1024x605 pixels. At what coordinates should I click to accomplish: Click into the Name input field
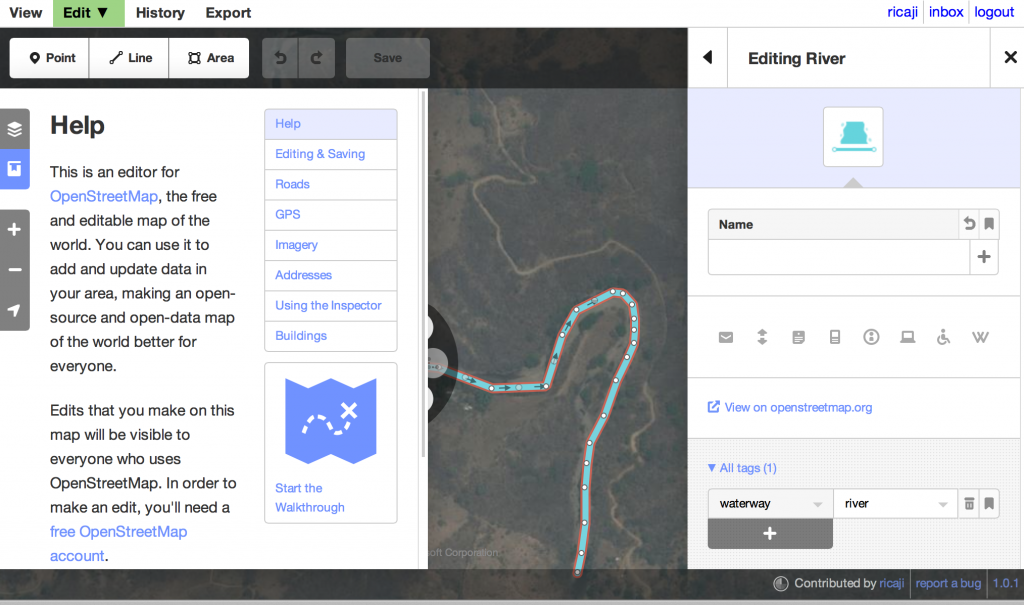pyautogui.click(x=839, y=257)
